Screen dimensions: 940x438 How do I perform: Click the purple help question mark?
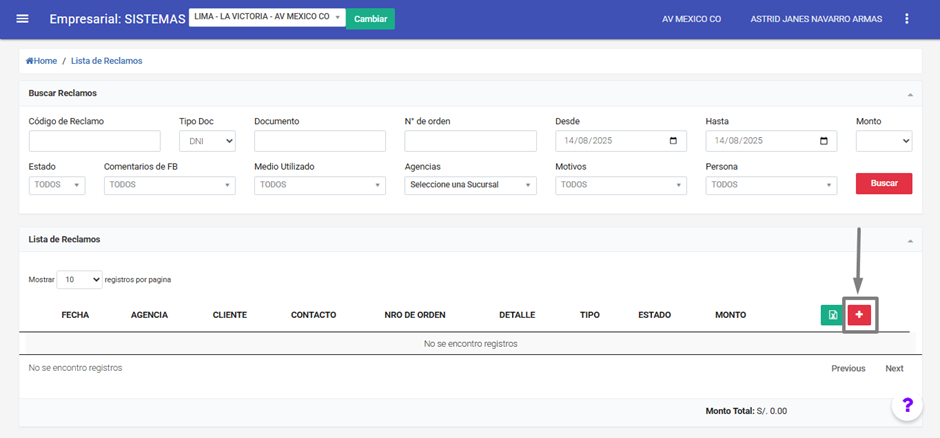pos(907,405)
